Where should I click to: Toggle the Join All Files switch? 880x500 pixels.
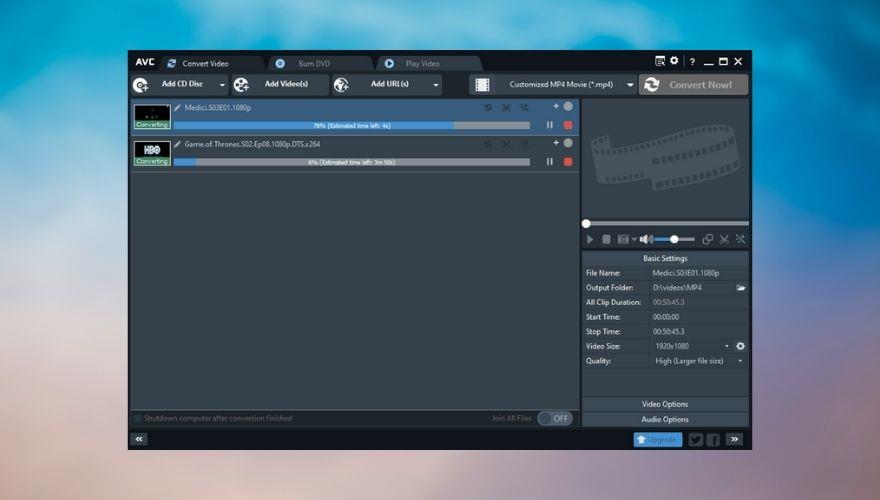(554, 418)
